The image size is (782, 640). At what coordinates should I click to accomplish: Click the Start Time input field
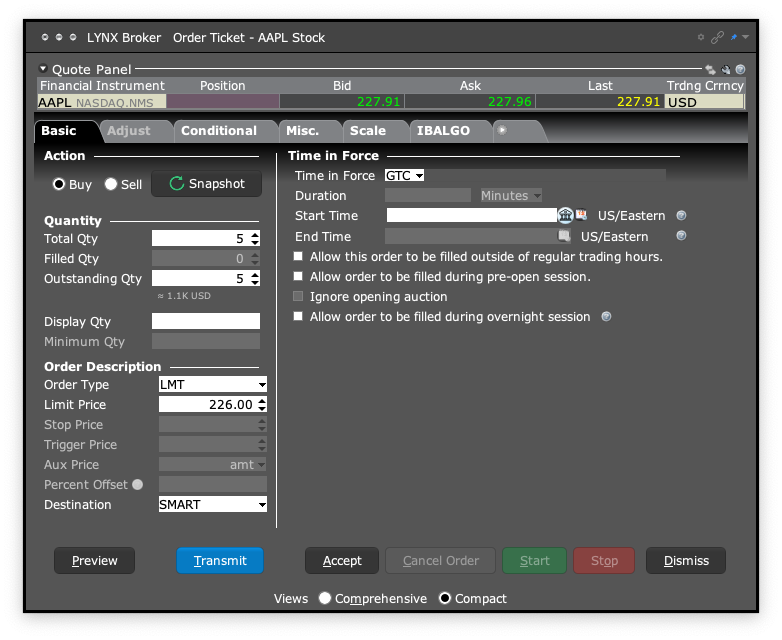(472, 215)
